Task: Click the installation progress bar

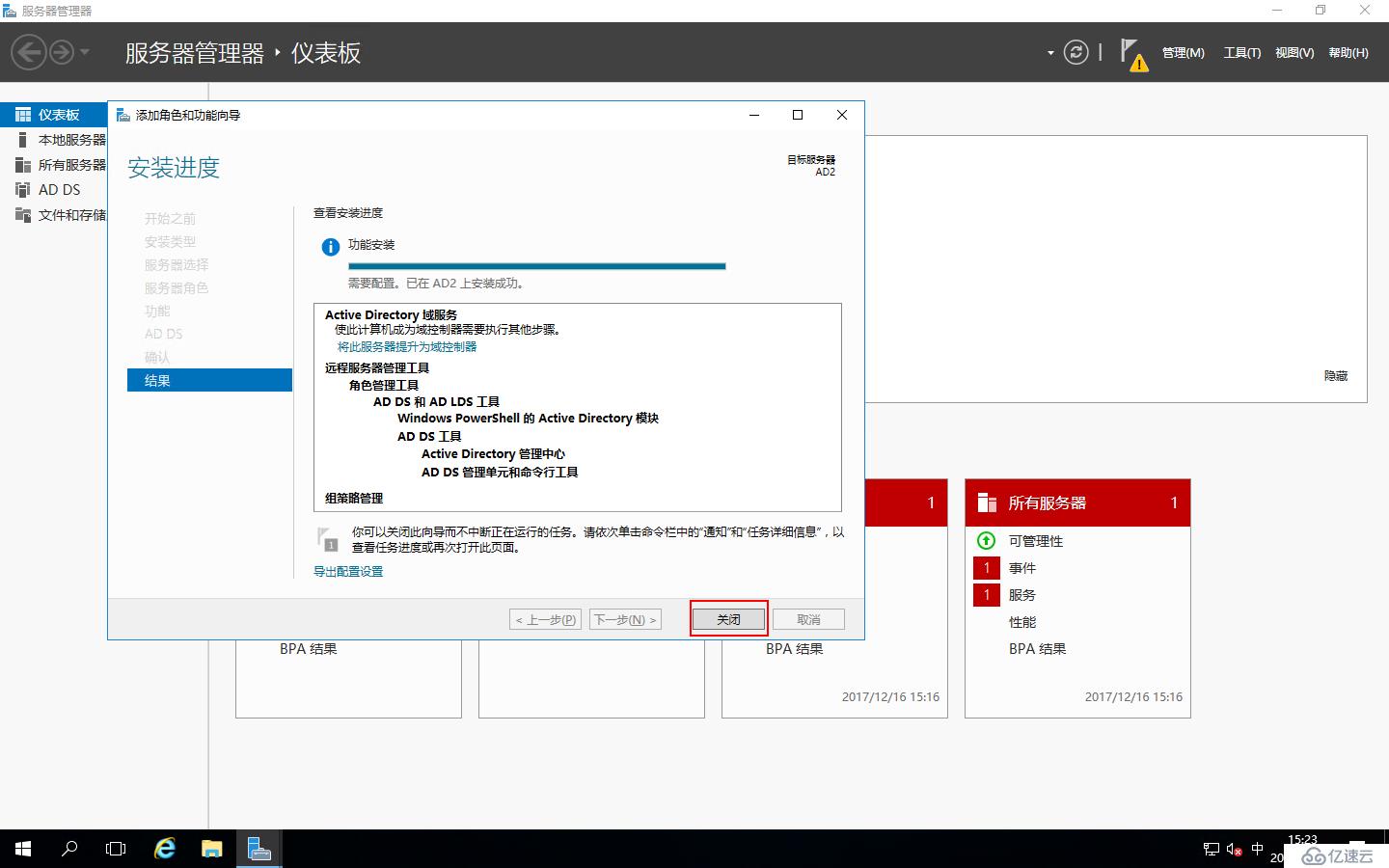Action: tap(536, 266)
